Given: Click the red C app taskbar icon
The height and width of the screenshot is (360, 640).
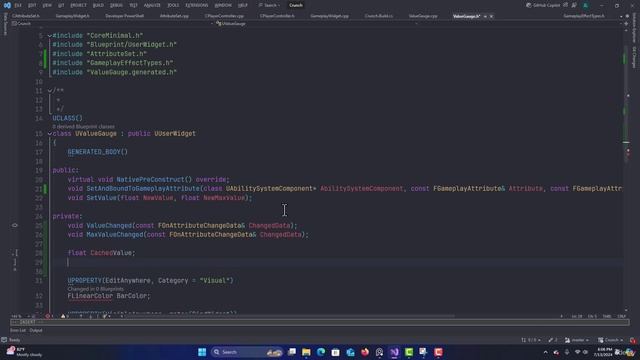Looking at the screenshot, I should [438, 352].
